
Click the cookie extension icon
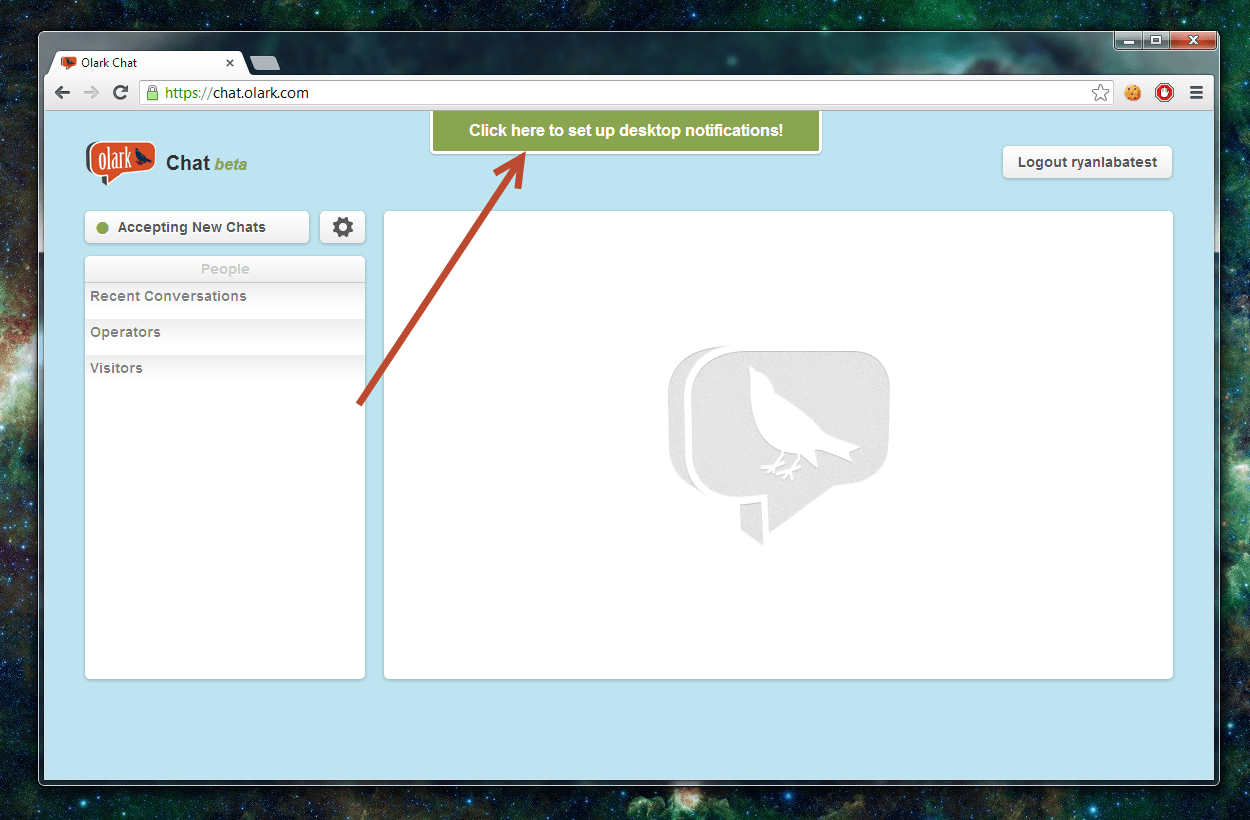1133,93
